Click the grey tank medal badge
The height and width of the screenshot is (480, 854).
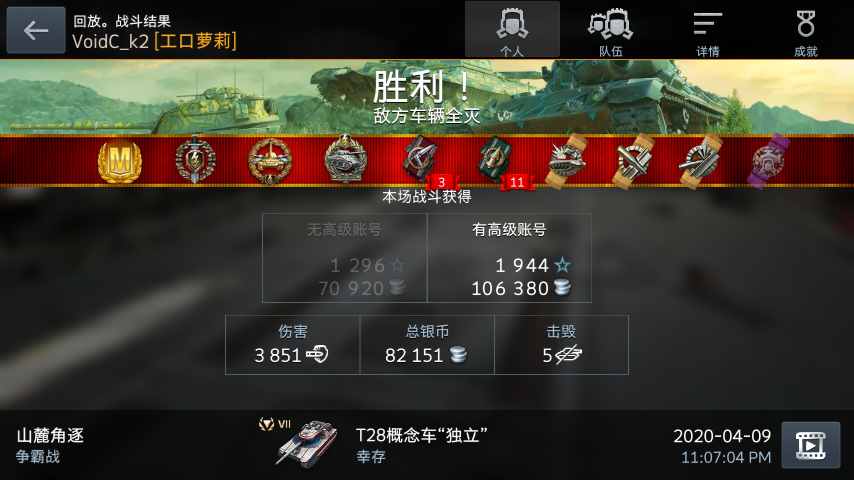[x=345, y=160]
